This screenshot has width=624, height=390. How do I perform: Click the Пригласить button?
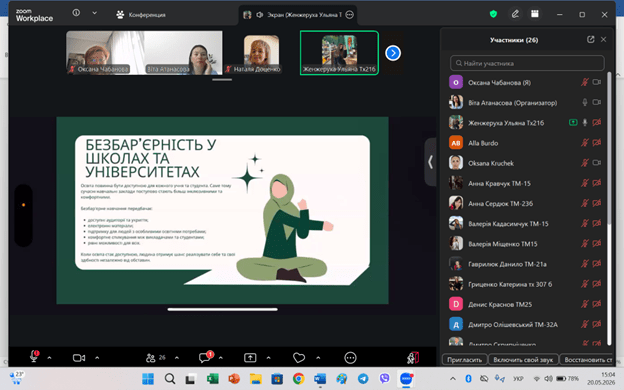[464, 360]
